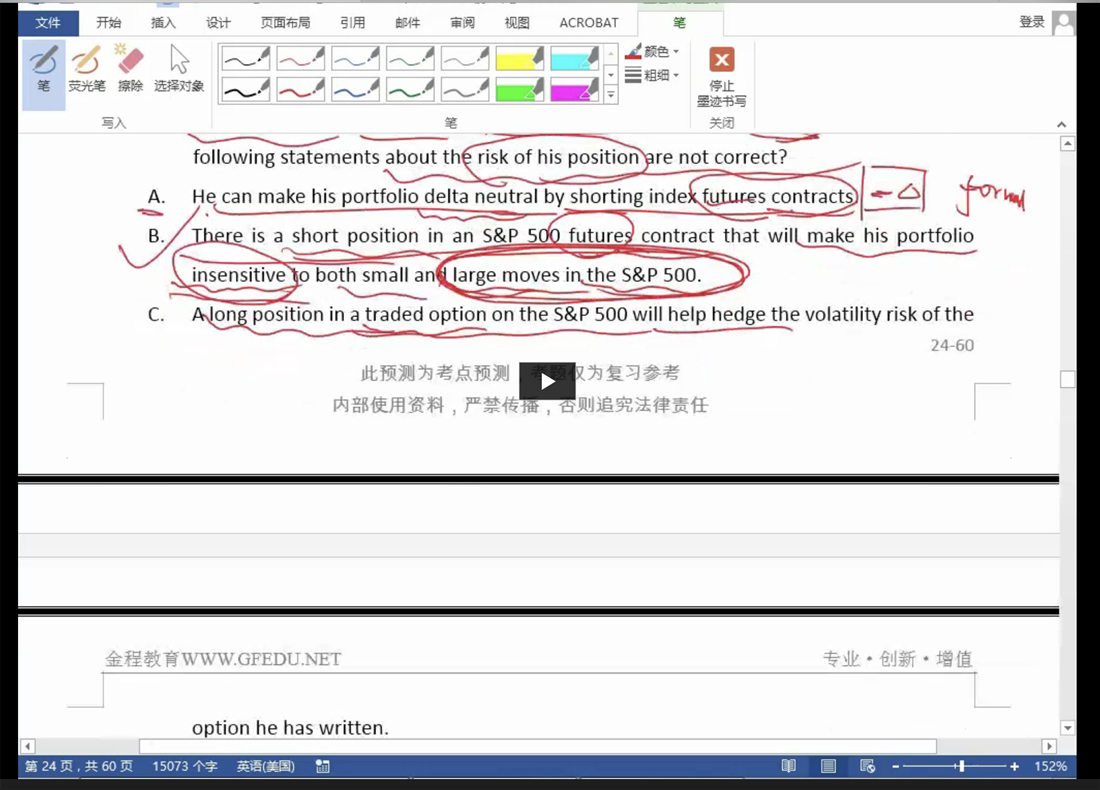Select the 笔 (Pen) writing tool
Image resolution: width=1100 pixels, height=790 pixels.
coord(43,69)
